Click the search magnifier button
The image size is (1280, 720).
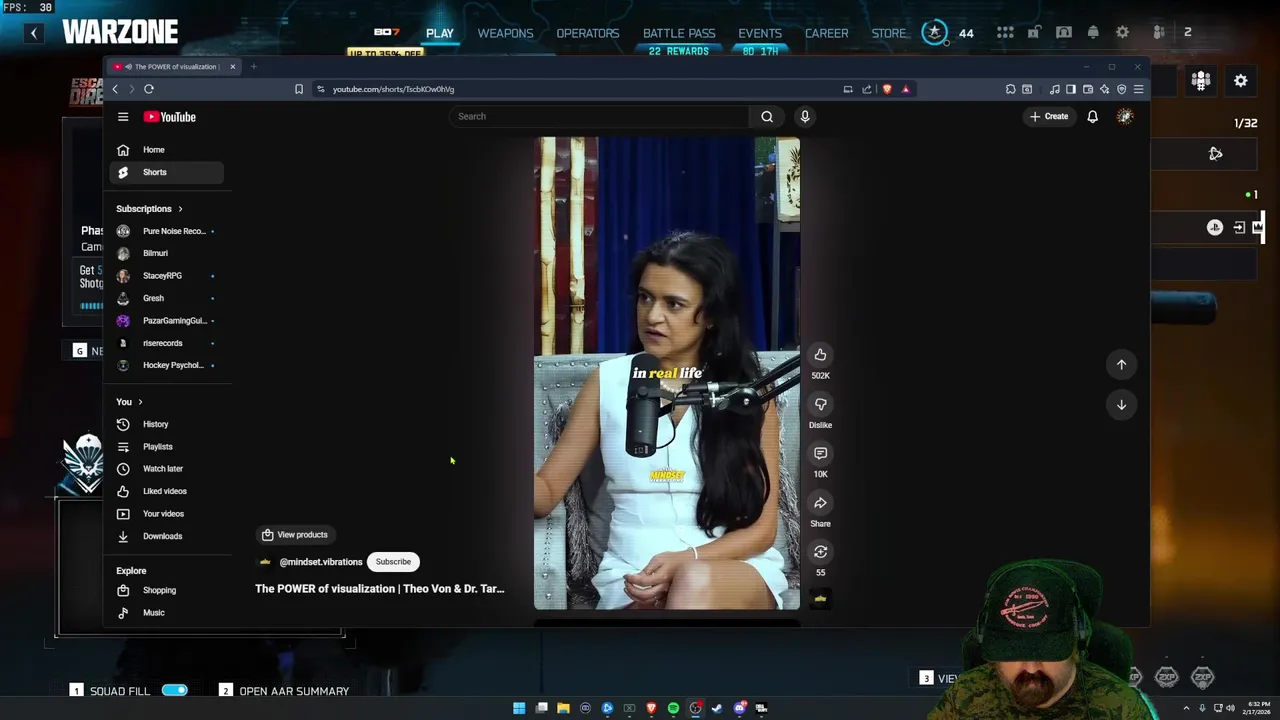tap(767, 117)
